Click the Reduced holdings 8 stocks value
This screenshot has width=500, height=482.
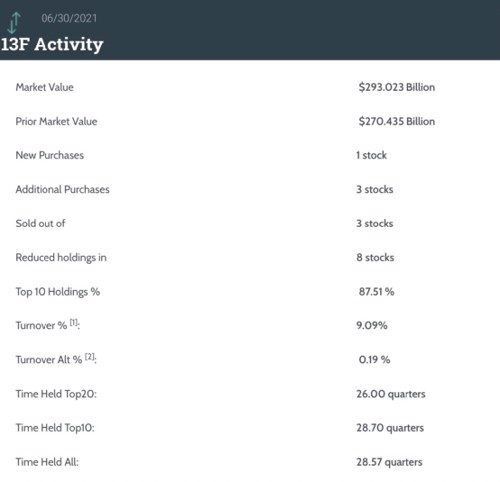(x=375, y=257)
